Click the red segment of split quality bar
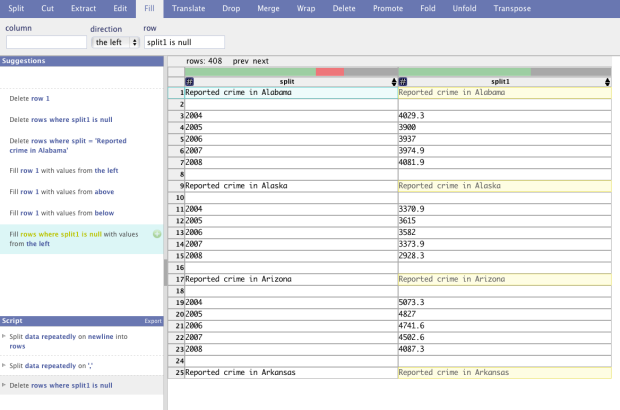 point(330,72)
